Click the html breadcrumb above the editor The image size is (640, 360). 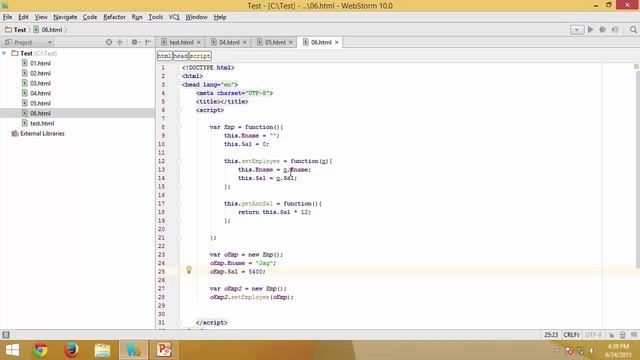pos(164,56)
